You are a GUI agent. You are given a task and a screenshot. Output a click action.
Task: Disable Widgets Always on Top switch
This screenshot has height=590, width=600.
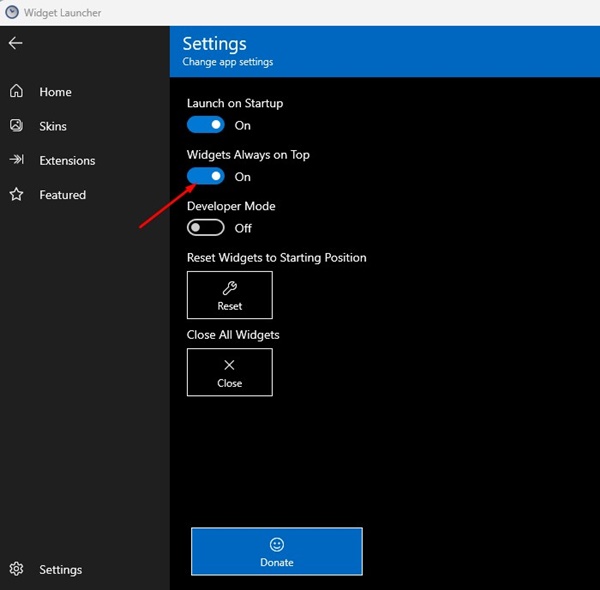(205, 176)
